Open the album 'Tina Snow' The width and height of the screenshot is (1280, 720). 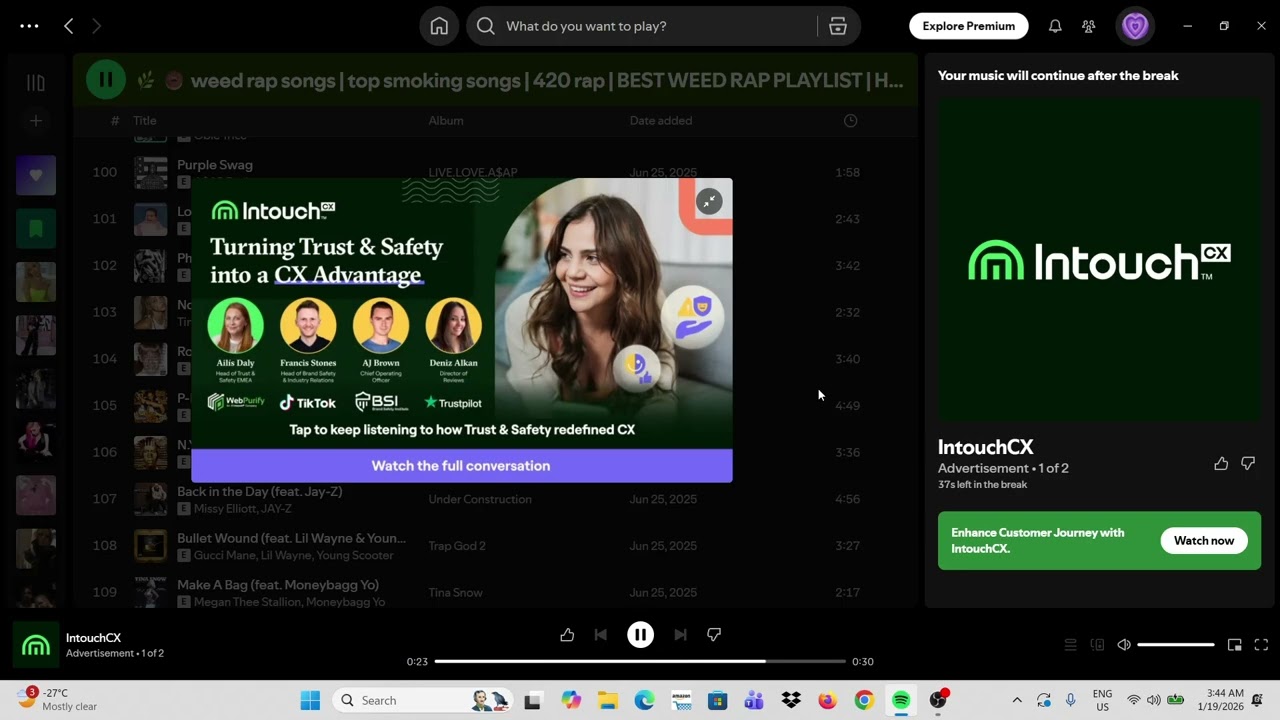[x=456, y=593]
